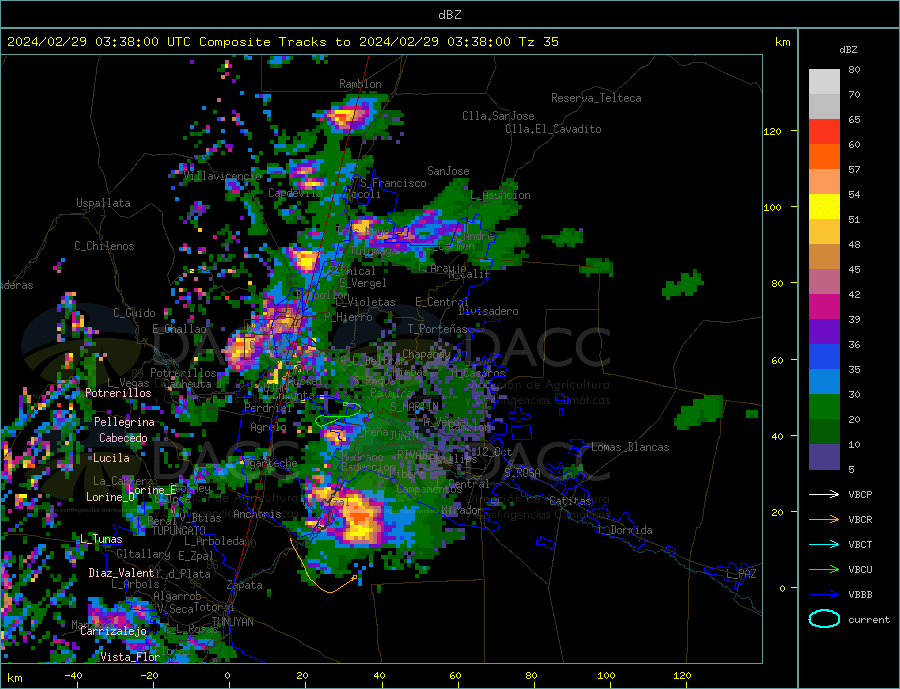Click the Zapata place label
This screenshot has height=689, width=900.
click(x=245, y=585)
